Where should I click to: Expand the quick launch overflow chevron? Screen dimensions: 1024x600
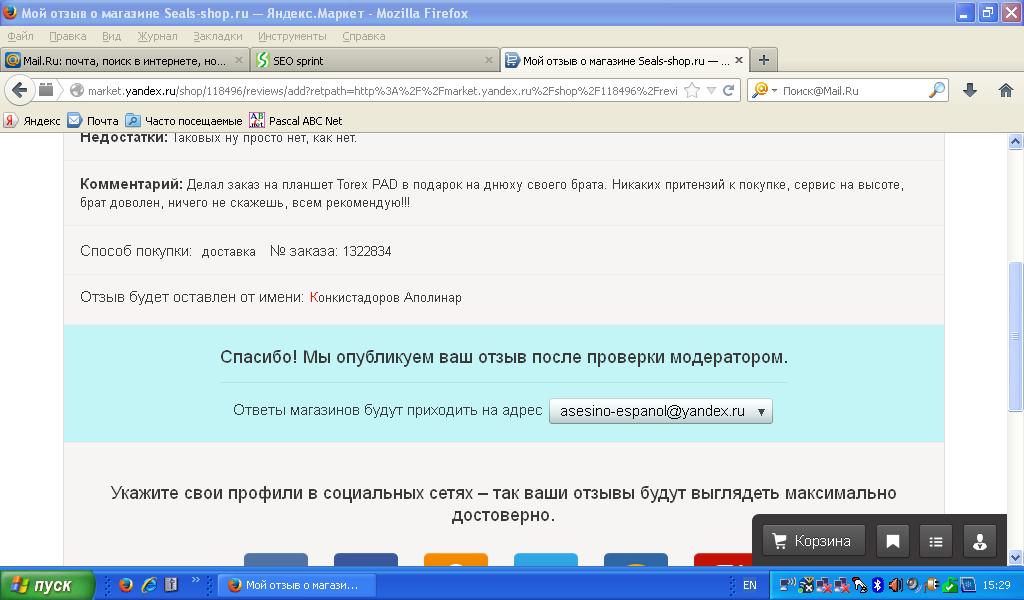point(195,580)
